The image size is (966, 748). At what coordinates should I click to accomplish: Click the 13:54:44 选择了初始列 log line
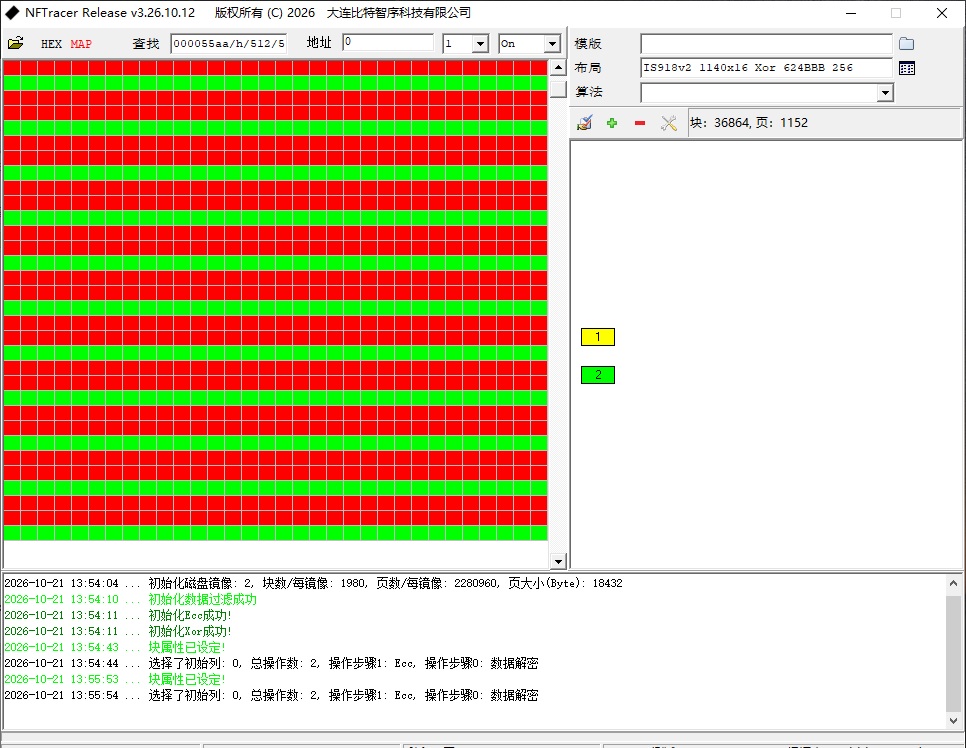(271, 663)
